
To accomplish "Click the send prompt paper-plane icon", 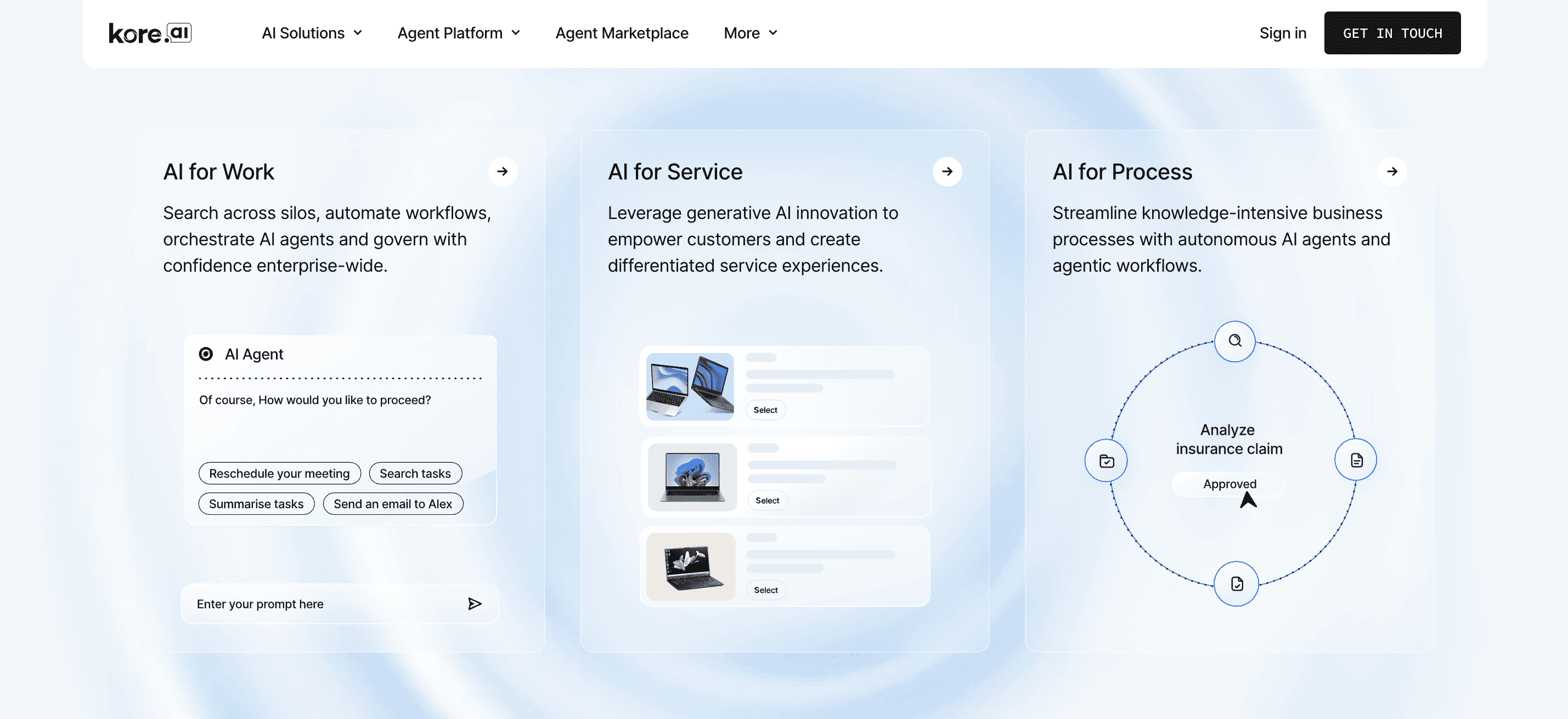I will pyautogui.click(x=474, y=603).
